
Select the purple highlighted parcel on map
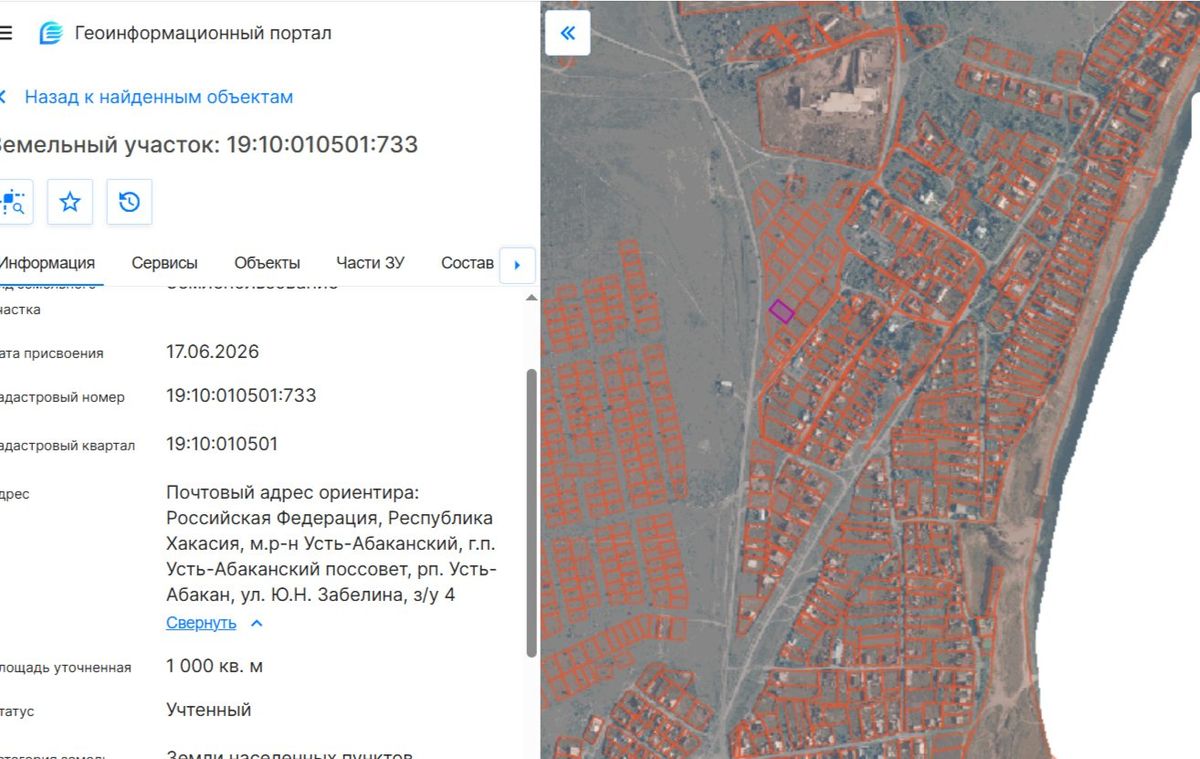pos(782,311)
